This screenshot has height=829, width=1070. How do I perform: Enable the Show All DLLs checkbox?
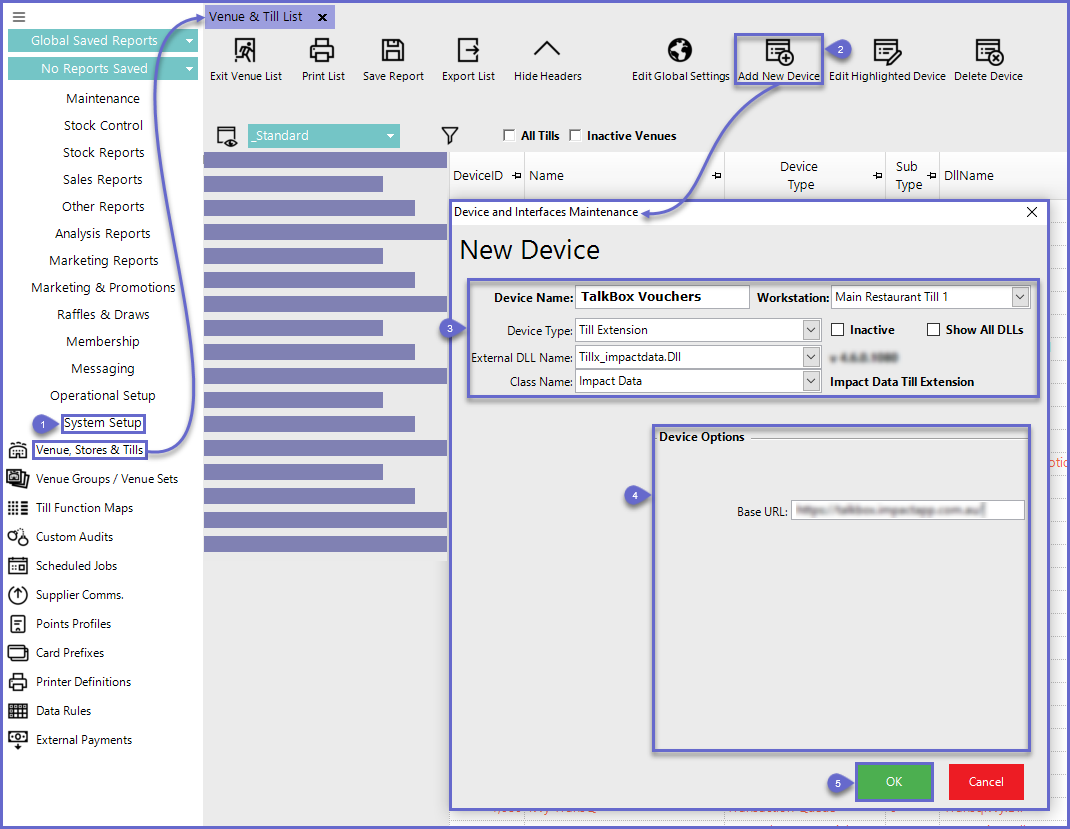[x=934, y=330]
